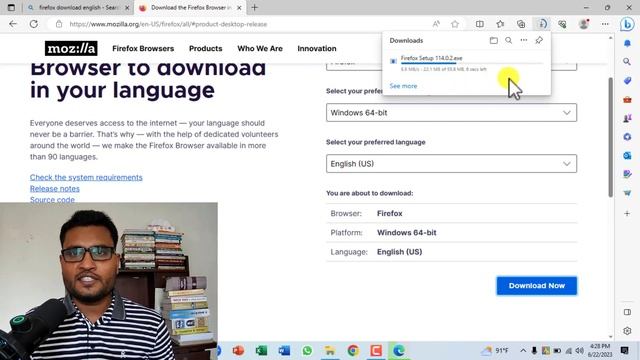This screenshot has width=640, height=360.
Task: Open the Edge profile avatar
Action: [584, 24]
